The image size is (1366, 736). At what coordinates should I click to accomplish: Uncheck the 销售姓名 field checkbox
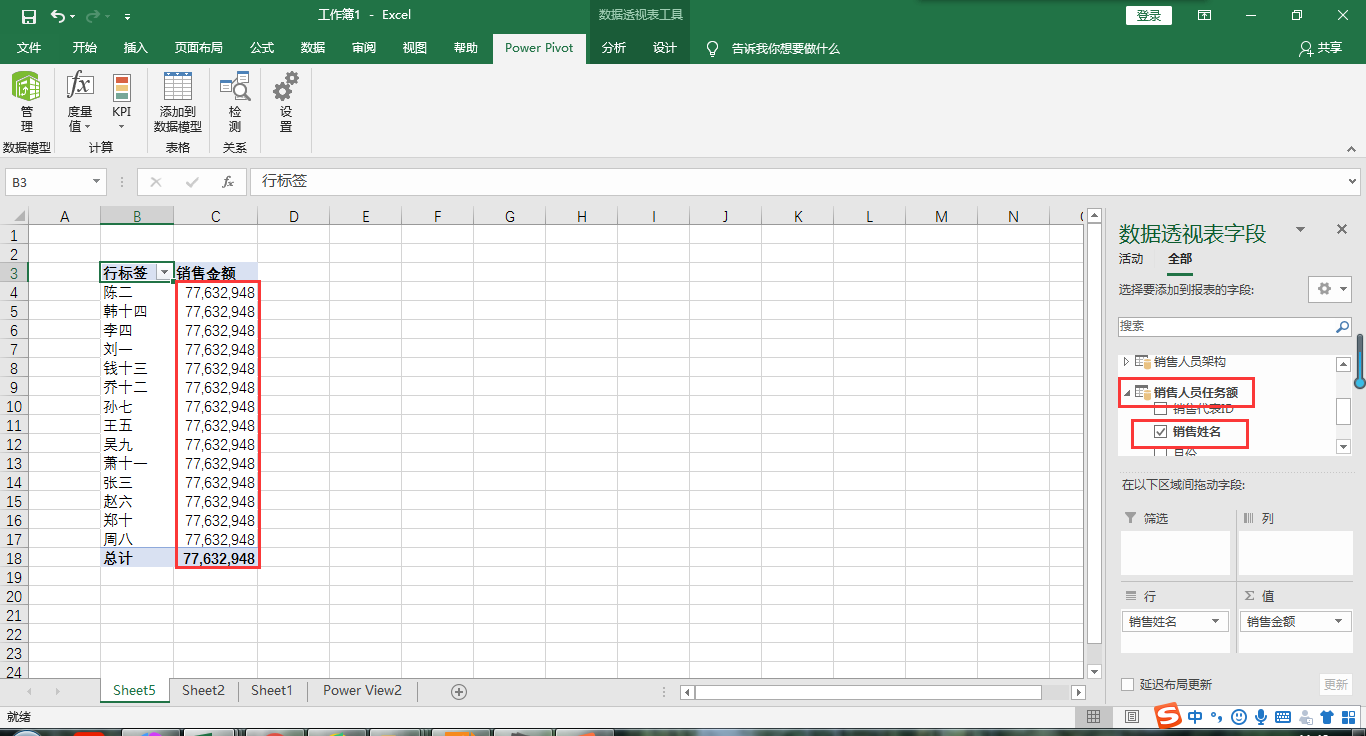point(1160,431)
